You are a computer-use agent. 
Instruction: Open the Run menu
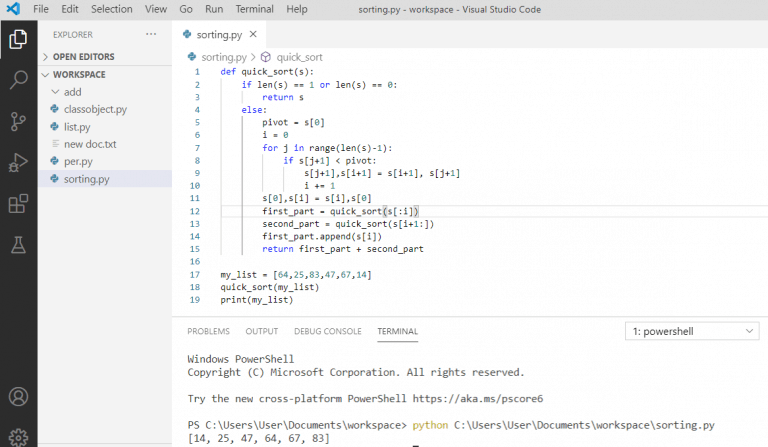pyautogui.click(x=214, y=9)
